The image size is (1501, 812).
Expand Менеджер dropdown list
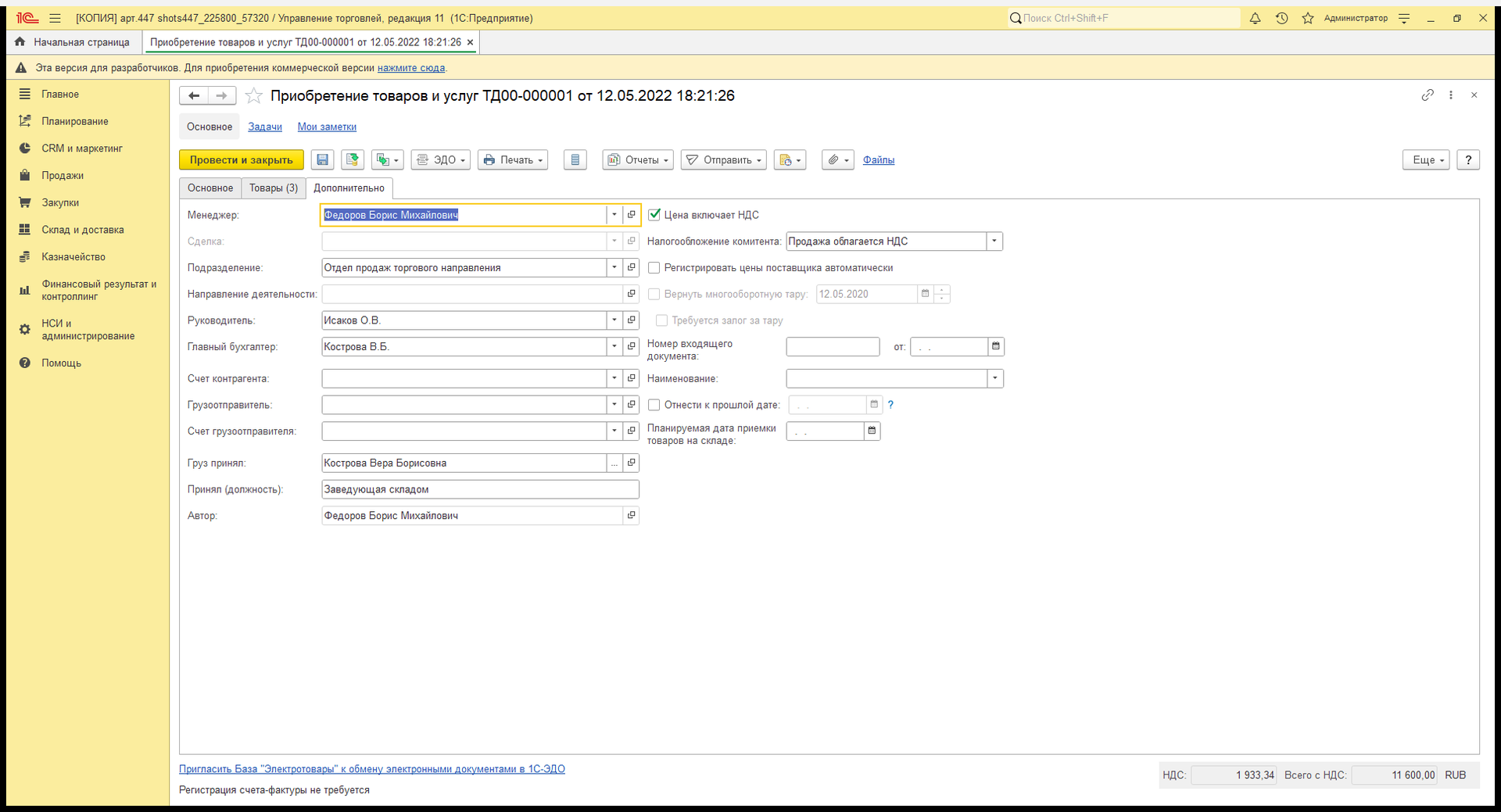pyautogui.click(x=614, y=215)
